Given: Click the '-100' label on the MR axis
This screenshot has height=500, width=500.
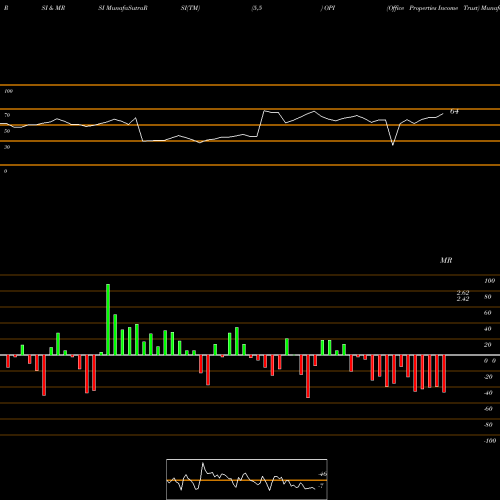Looking at the screenshot, I should click(490, 441).
